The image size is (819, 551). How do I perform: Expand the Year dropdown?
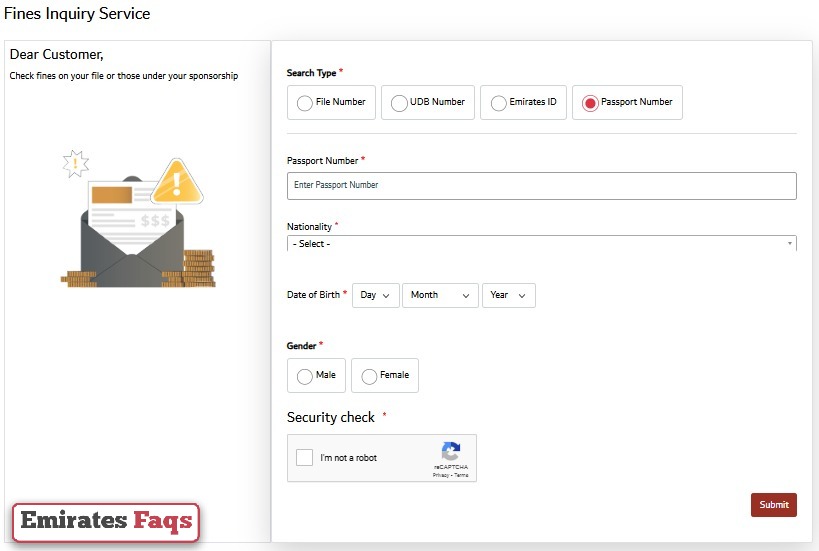pos(508,295)
